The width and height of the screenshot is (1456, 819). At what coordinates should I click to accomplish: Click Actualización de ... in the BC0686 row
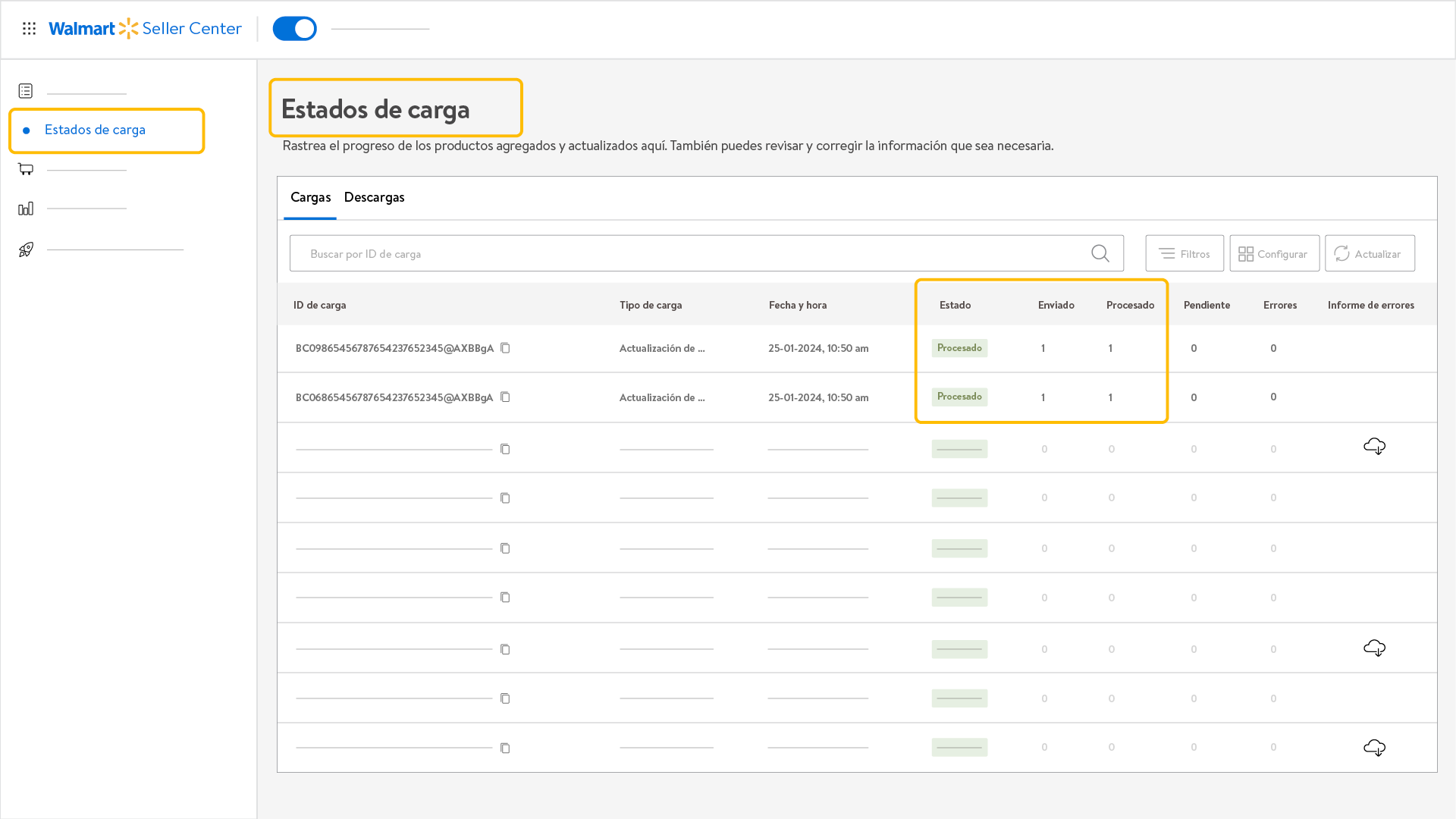tap(662, 397)
